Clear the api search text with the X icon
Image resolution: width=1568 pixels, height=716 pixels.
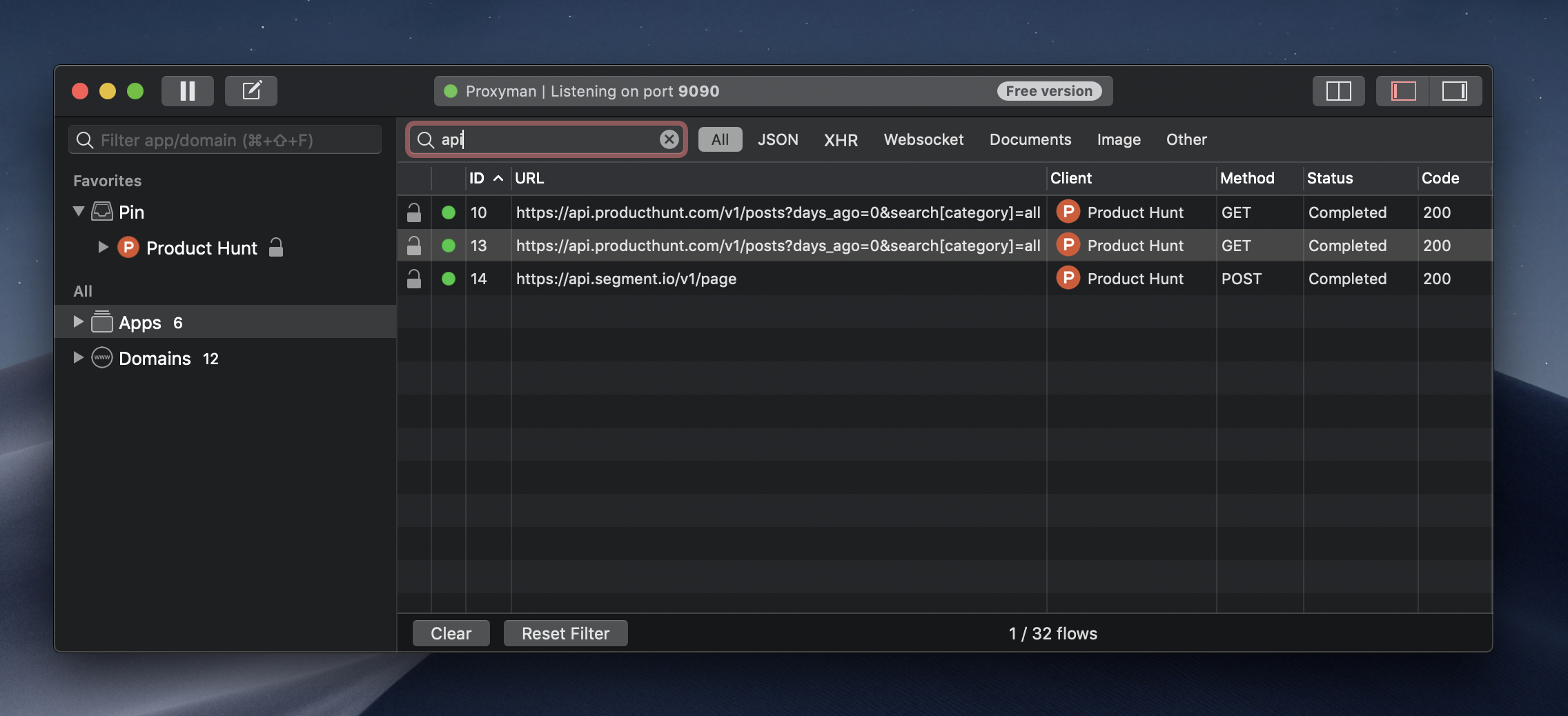(x=669, y=139)
